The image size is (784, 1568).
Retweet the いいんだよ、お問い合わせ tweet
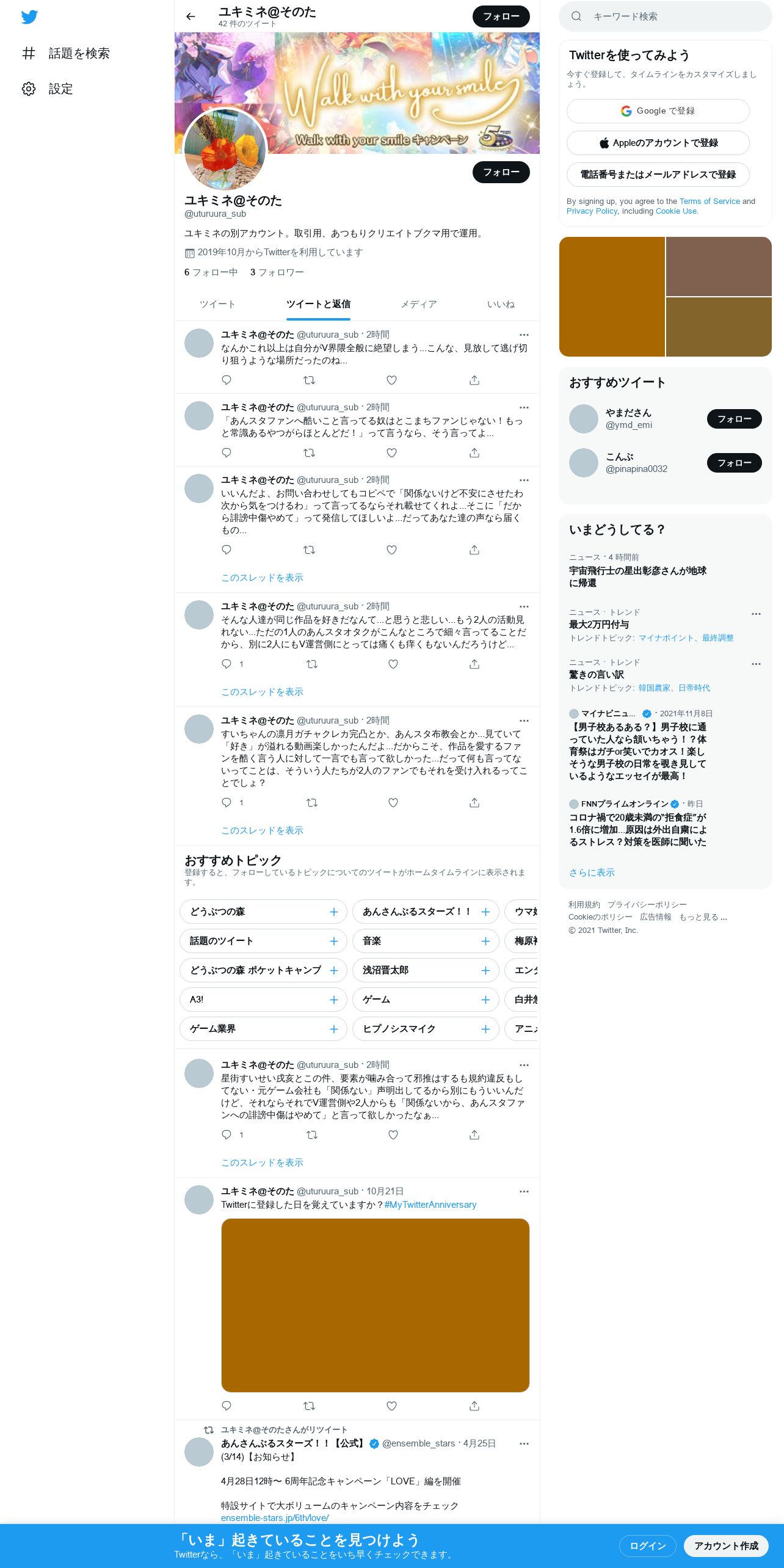(310, 550)
